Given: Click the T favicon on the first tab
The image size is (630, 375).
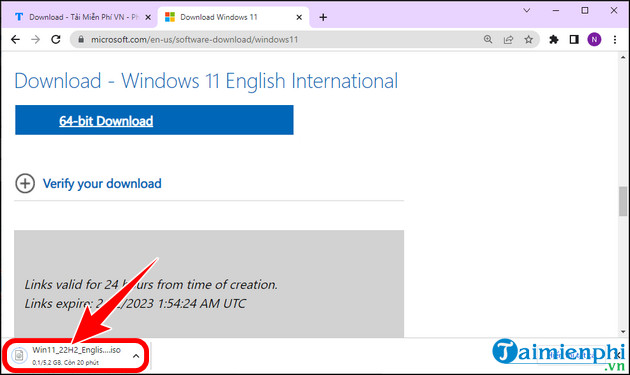Looking at the screenshot, I should pyautogui.click(x=19, y=17).
